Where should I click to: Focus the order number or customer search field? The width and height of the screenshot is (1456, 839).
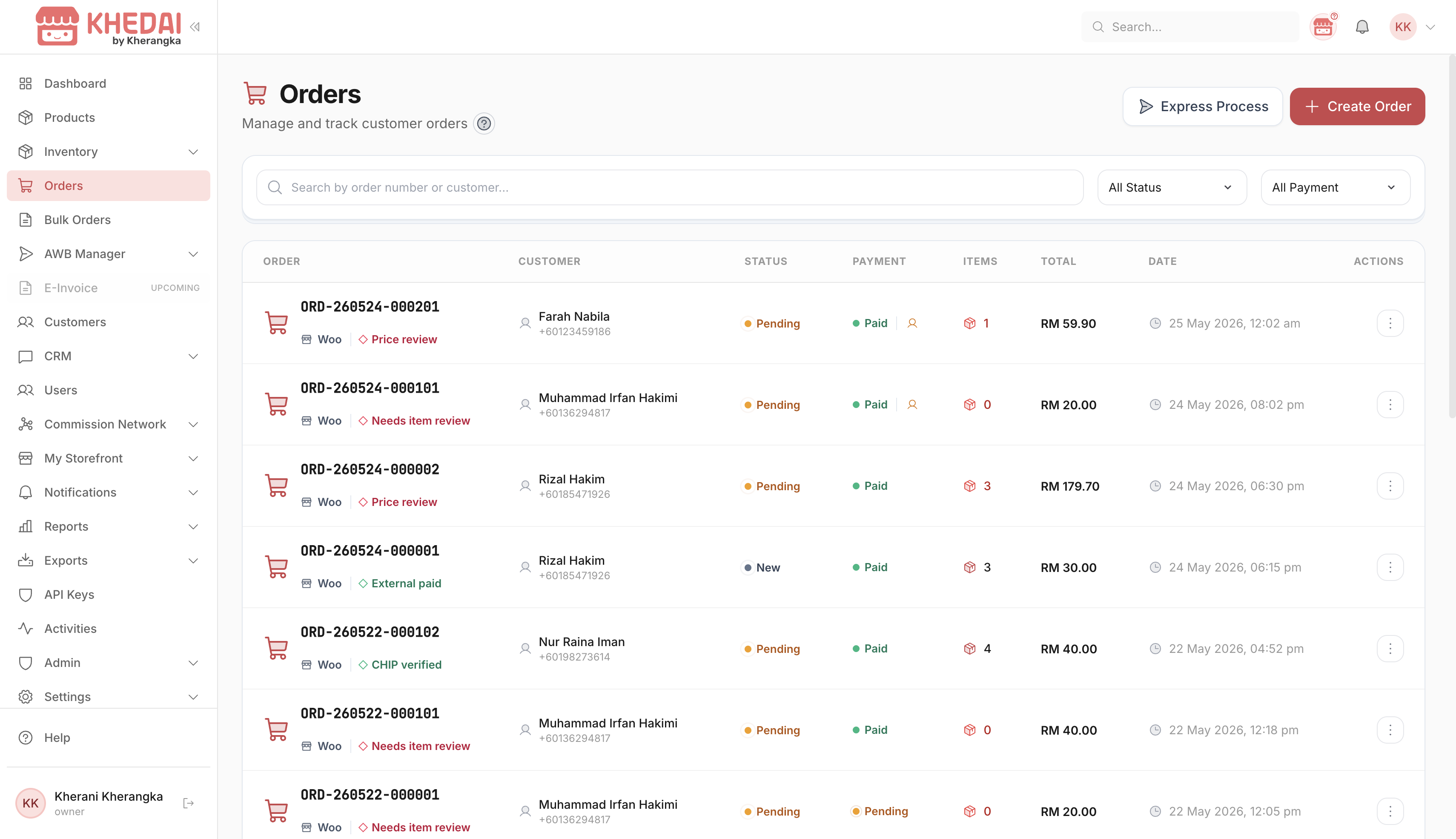tap(669, 187)
